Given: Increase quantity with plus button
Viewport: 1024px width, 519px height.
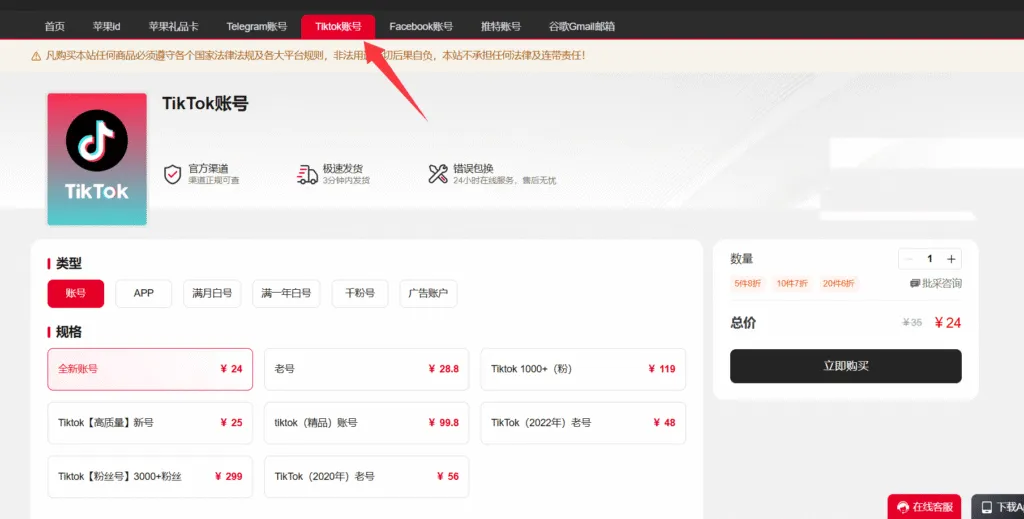Looking at the screenshot, I should tap(952, 259).
